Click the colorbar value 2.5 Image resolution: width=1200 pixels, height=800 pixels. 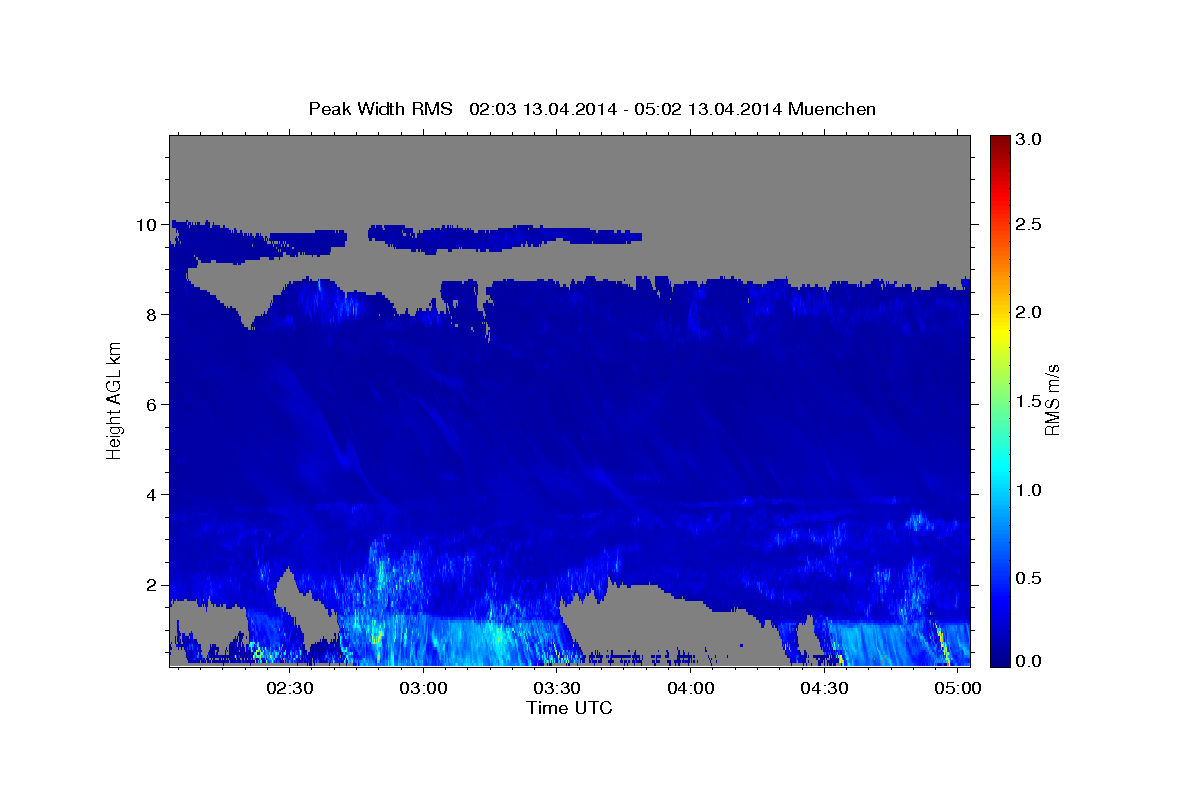[1030, 224]
